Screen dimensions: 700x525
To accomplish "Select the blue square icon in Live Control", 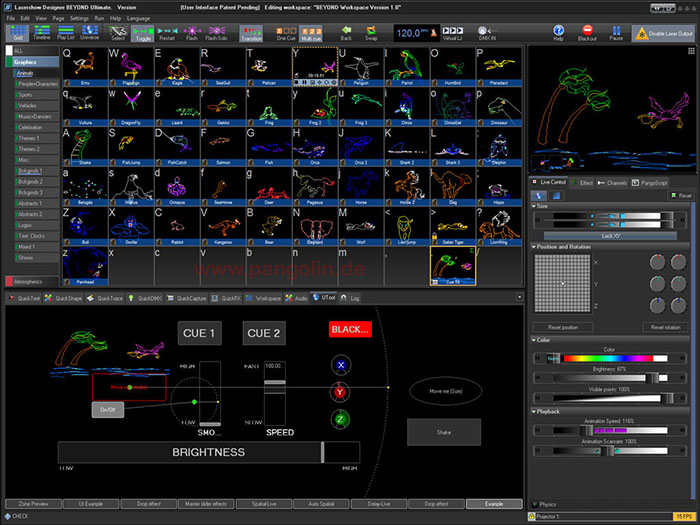I will [556, 196].
